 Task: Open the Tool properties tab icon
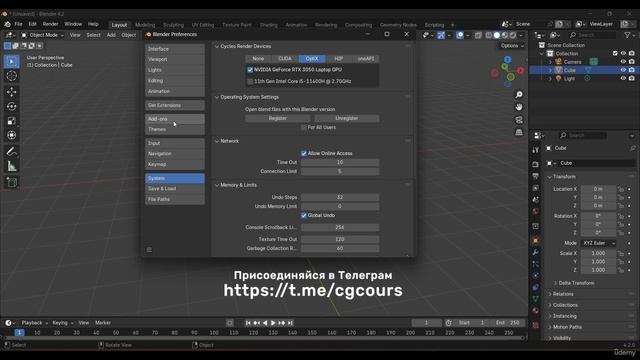(x=536, y=151)
